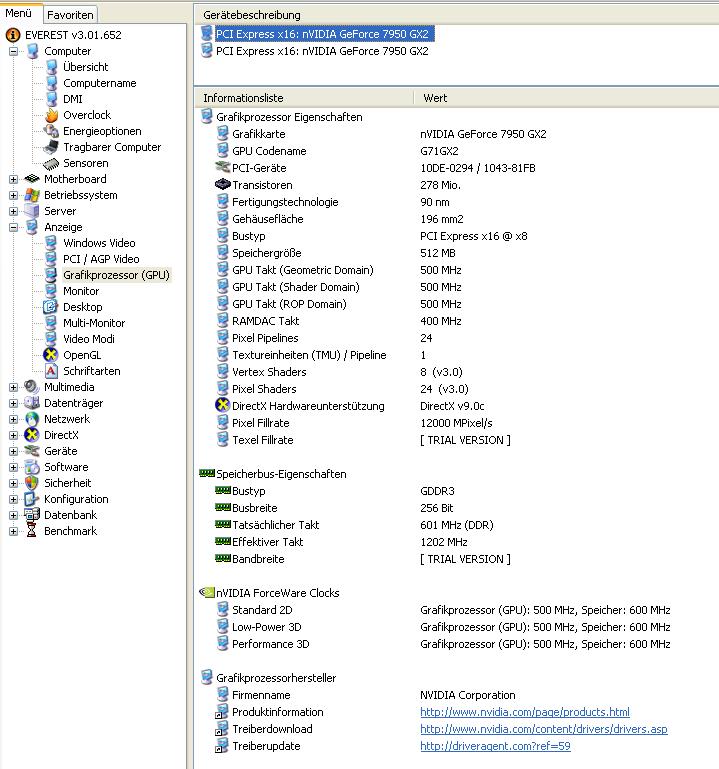The image size is (719, 769).
Task: Select Monitor in the Anzeige section
Action: tap(81, 291)
